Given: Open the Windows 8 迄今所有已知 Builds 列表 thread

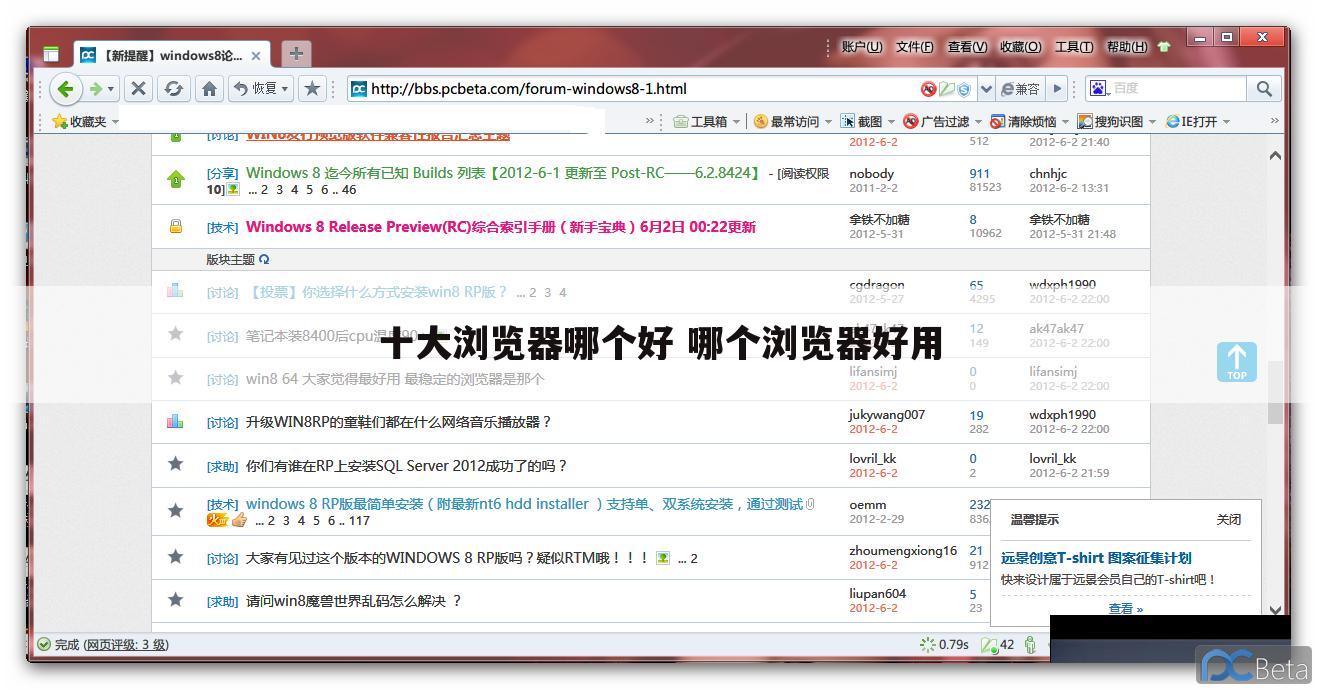Looking at the screenshot, I should coord(503,173).
